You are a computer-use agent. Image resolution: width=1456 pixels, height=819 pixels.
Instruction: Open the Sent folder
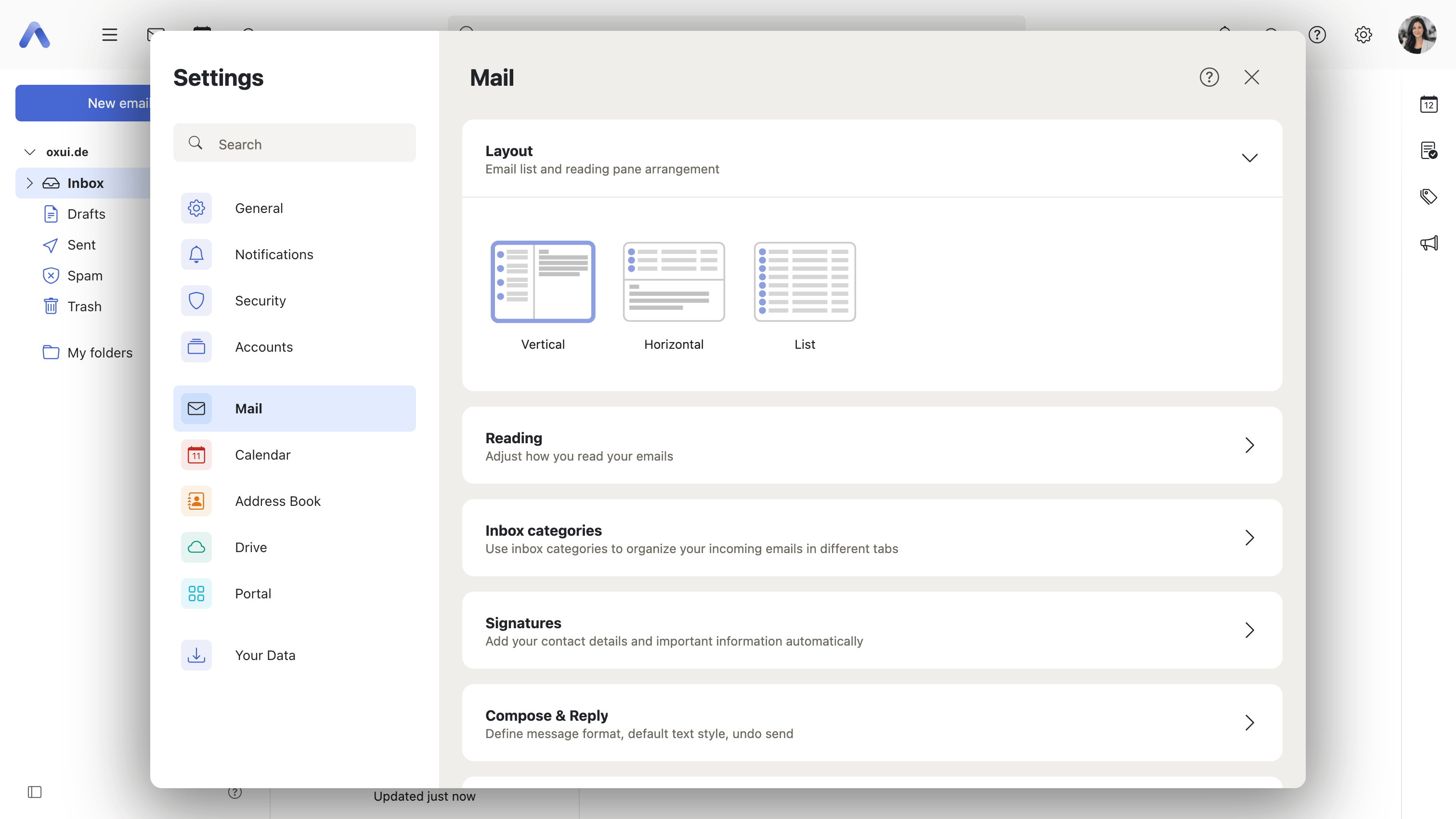pos(81,245)
